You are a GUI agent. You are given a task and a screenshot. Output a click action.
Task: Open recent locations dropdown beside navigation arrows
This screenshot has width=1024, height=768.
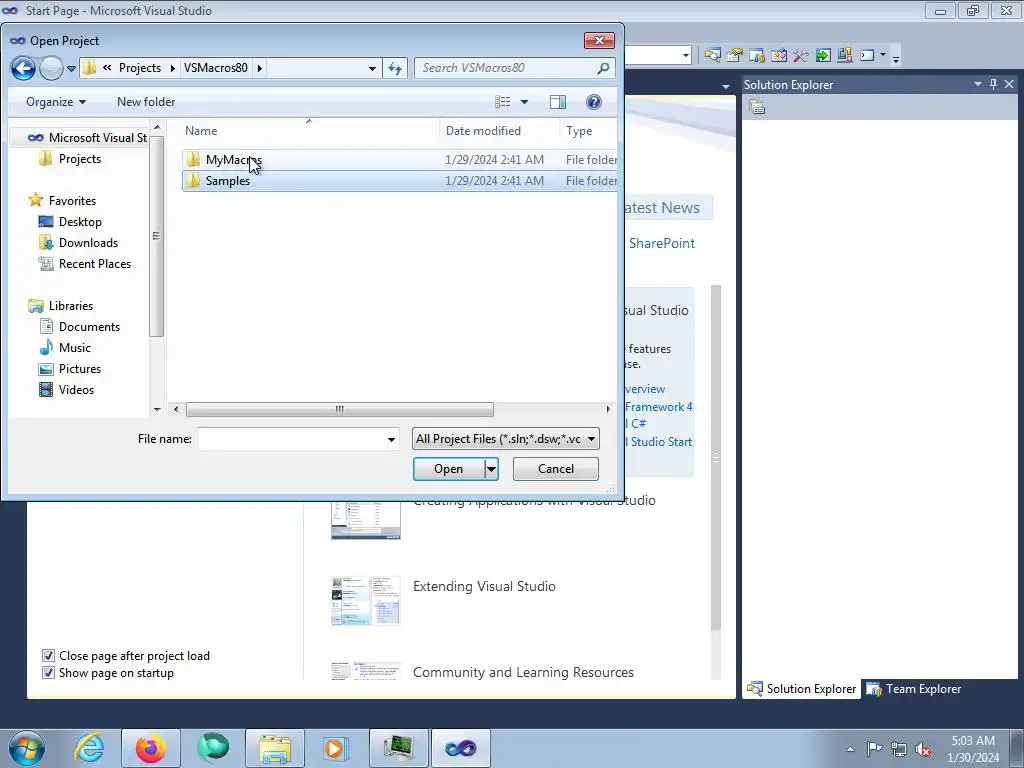click(x=71, y=68)
